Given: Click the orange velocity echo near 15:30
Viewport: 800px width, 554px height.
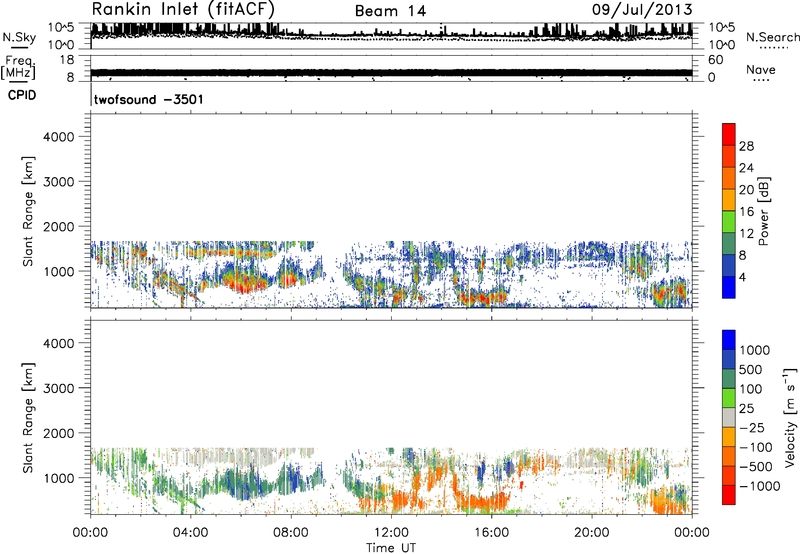Looking at the screenshot, I should coord(480,503).
